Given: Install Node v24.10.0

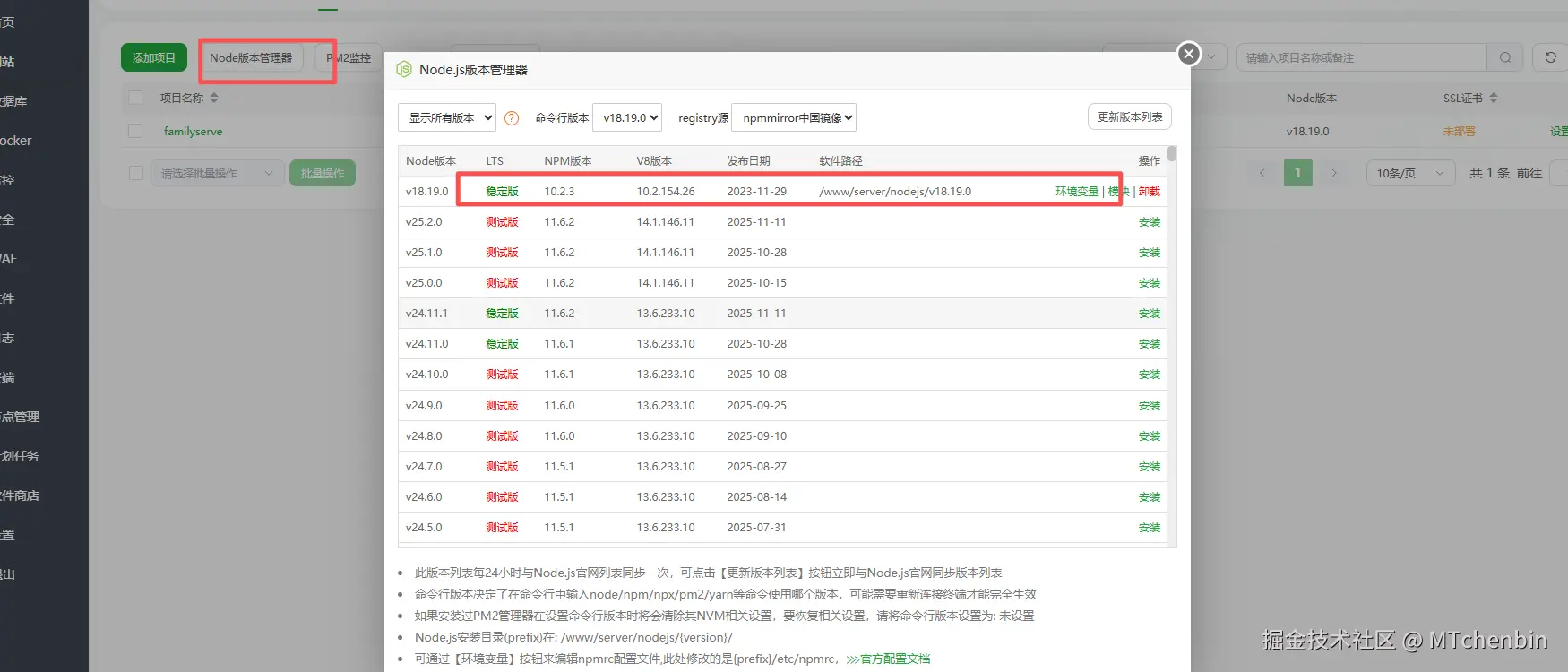Looking at the screenshot, I should pyautogui.click(x=1150, y=375).
